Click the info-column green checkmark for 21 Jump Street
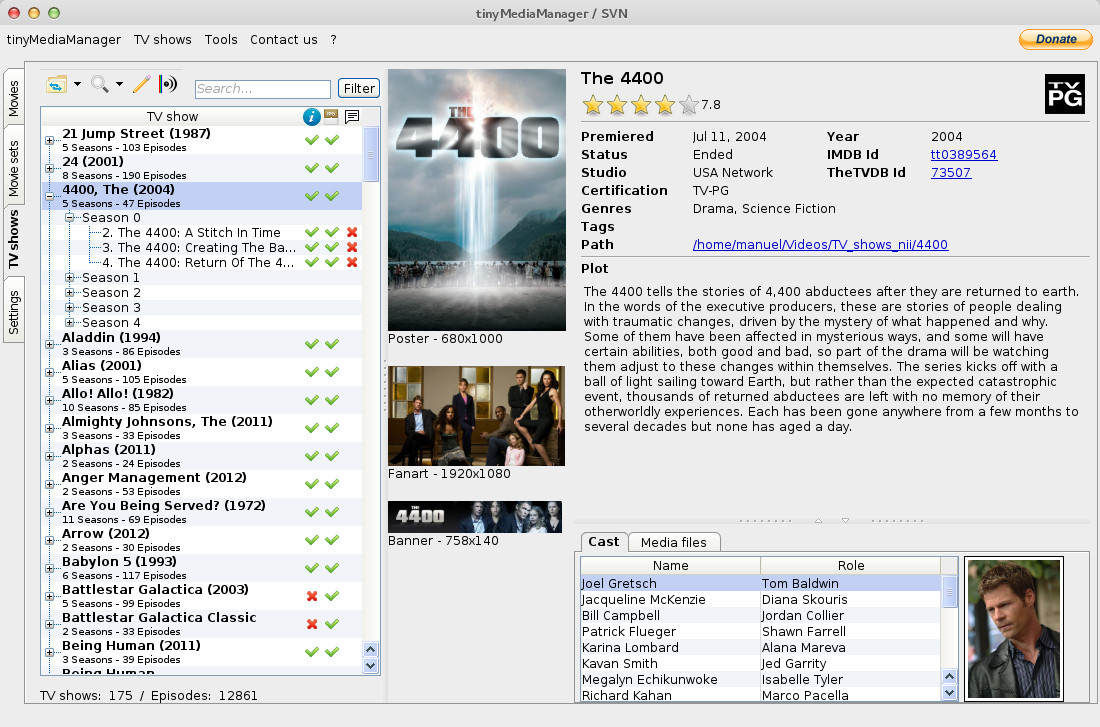The image size is (1100, 727). (x=312, y=140)
